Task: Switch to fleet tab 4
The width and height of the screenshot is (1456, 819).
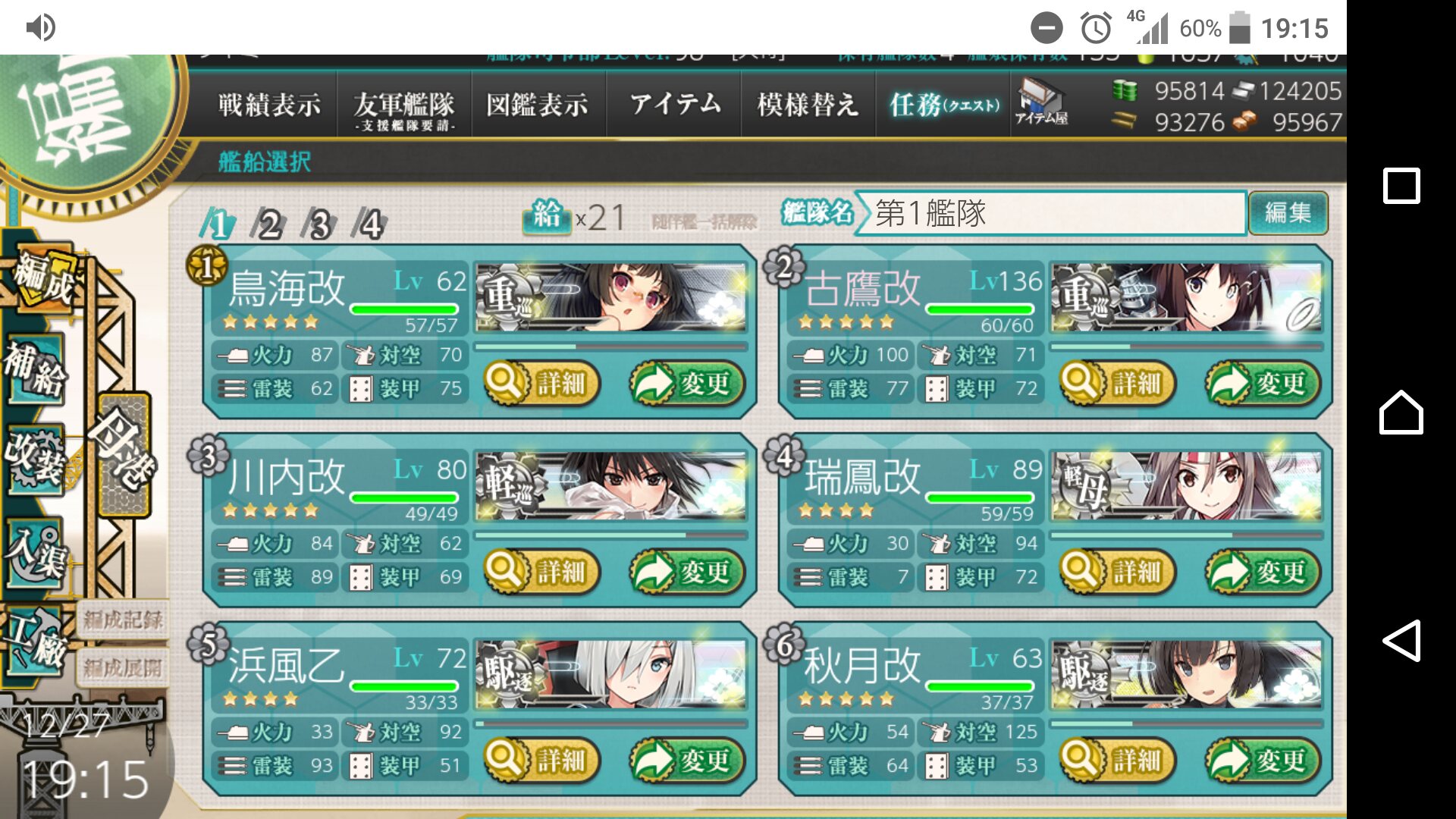Action: [x=370, y=224]
